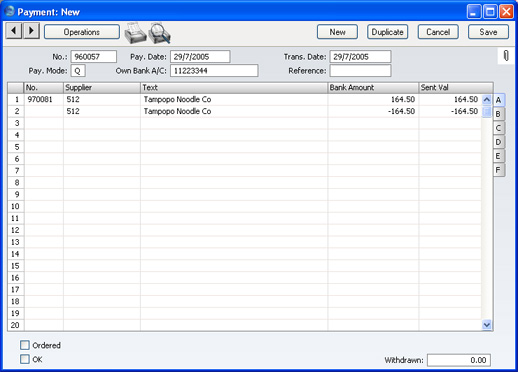Click the Trans. Date field

[x=360, y=57]
